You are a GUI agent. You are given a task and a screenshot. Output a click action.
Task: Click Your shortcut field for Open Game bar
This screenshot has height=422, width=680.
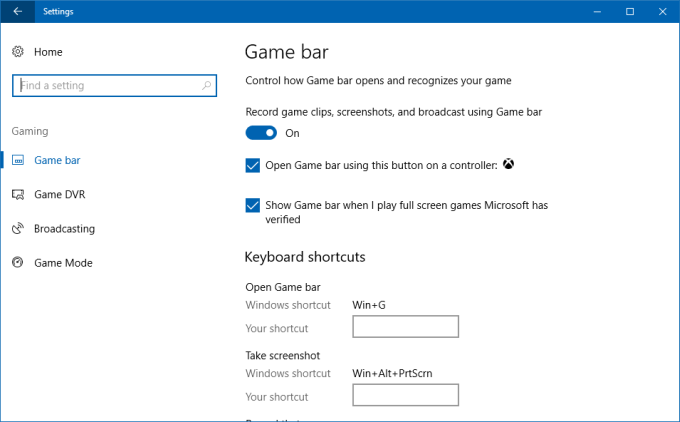tap(405, 327)
